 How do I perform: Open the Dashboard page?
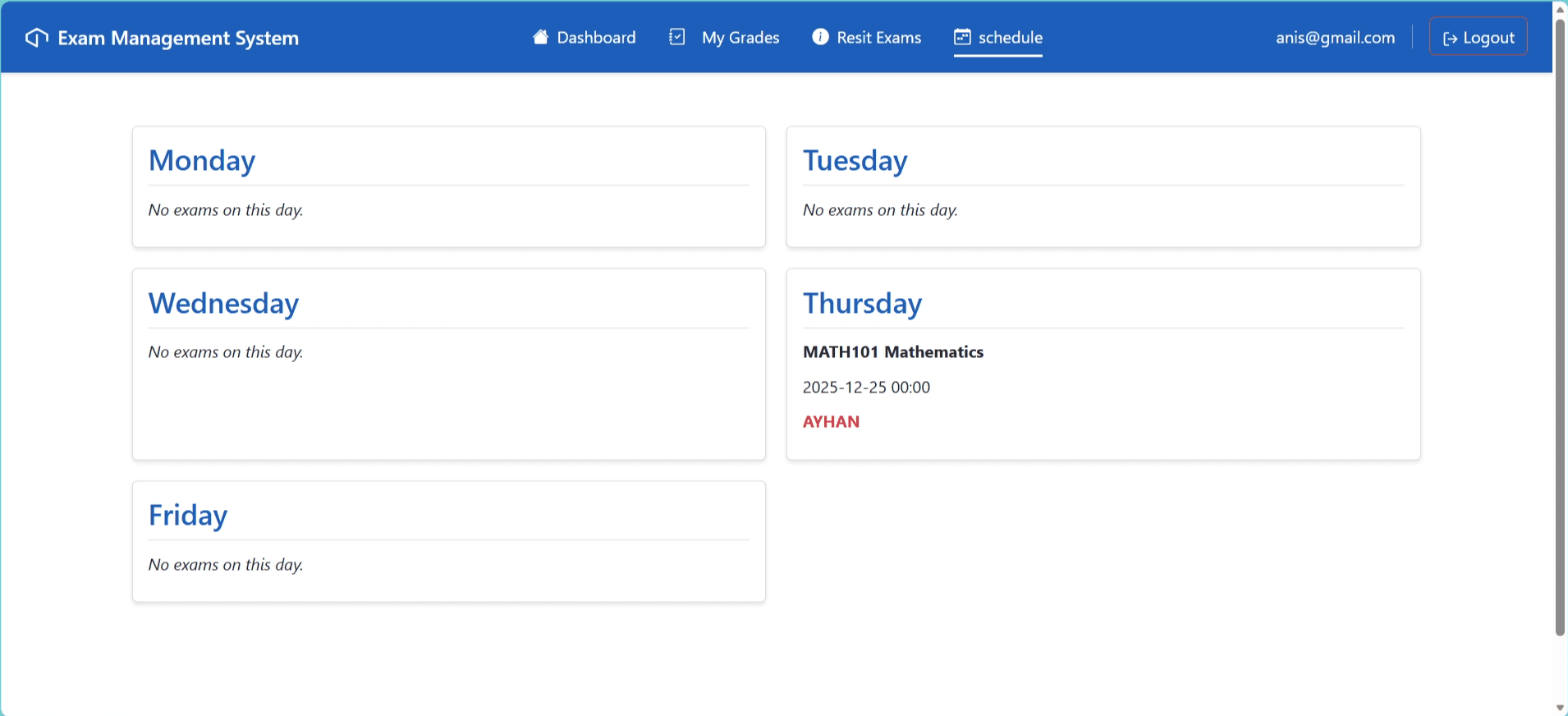[x=584, y=37]
